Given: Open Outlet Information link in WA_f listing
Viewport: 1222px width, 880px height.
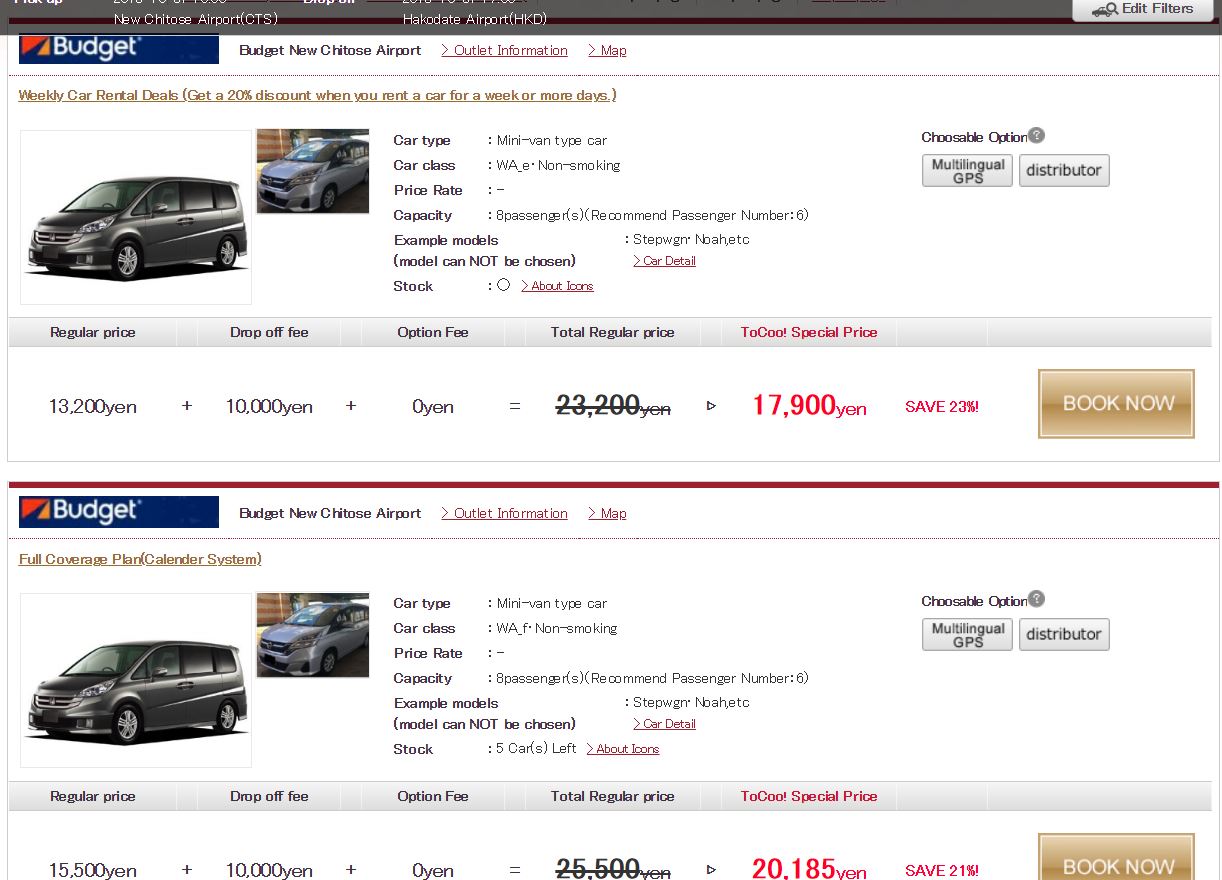Looking at the screenshot, I should coord(504,513).
